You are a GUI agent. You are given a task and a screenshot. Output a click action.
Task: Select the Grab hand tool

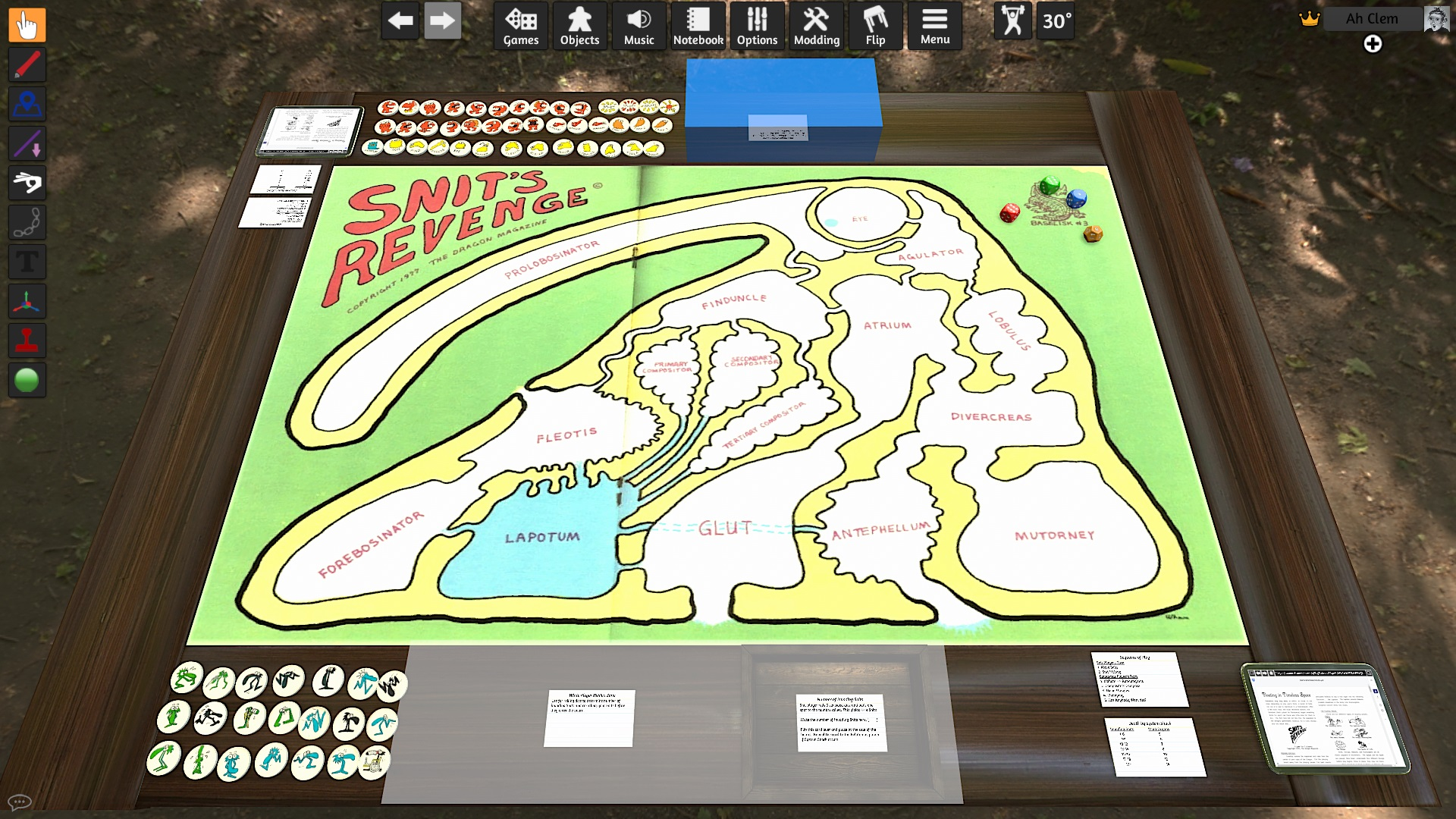pyautogui.click(x=27, y=25)
